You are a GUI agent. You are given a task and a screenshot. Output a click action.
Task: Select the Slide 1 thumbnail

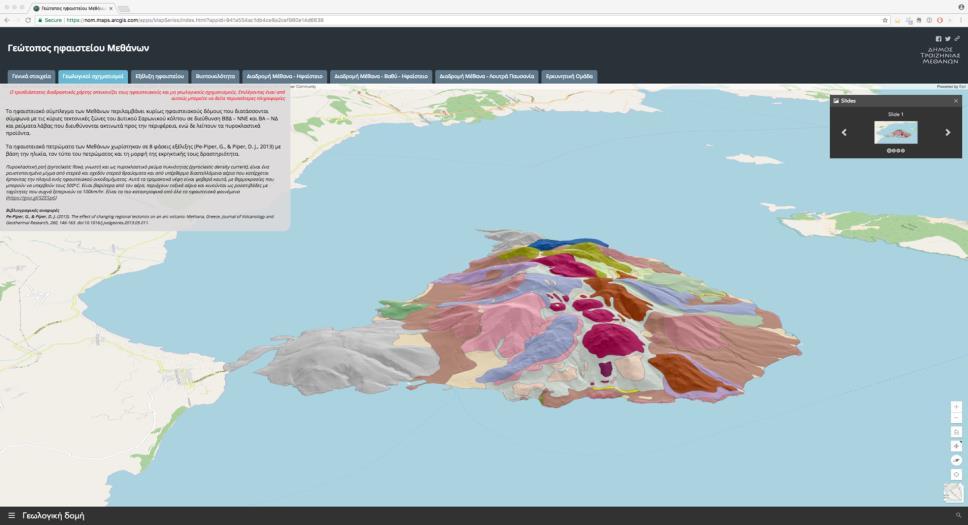click(896, 132)
